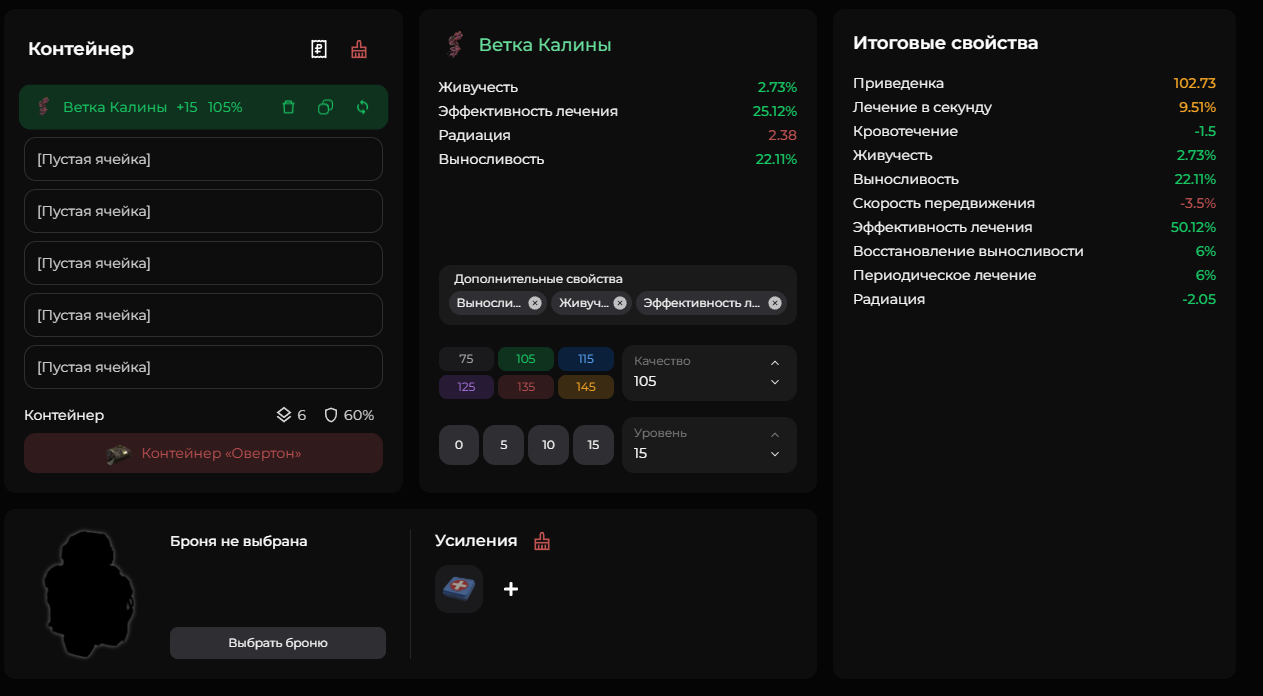Click the empty armor silhouette thumbnail
Screen dimensions: 1263x696
pos(90,594)
